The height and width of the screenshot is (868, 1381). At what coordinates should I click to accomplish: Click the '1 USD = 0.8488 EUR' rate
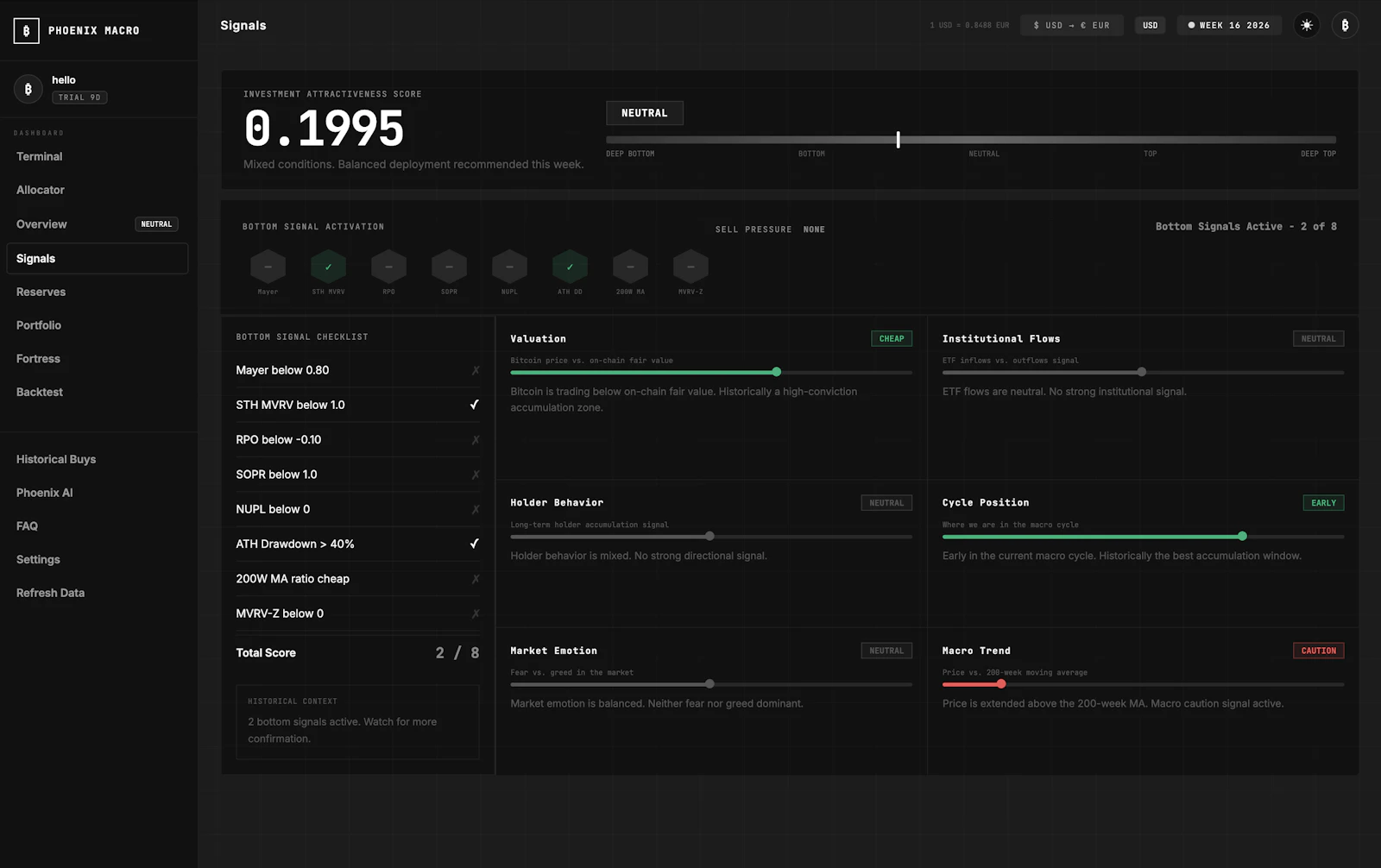[969, 25]
